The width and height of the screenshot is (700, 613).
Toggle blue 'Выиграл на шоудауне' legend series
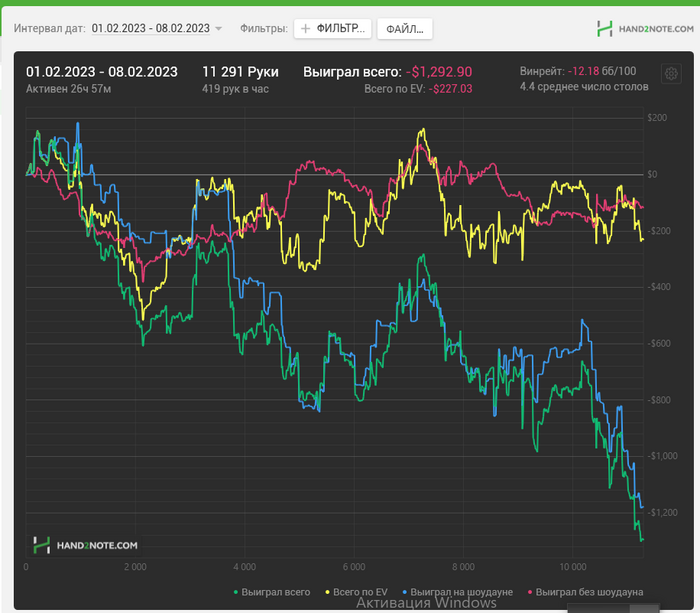[x=458, y=592]
